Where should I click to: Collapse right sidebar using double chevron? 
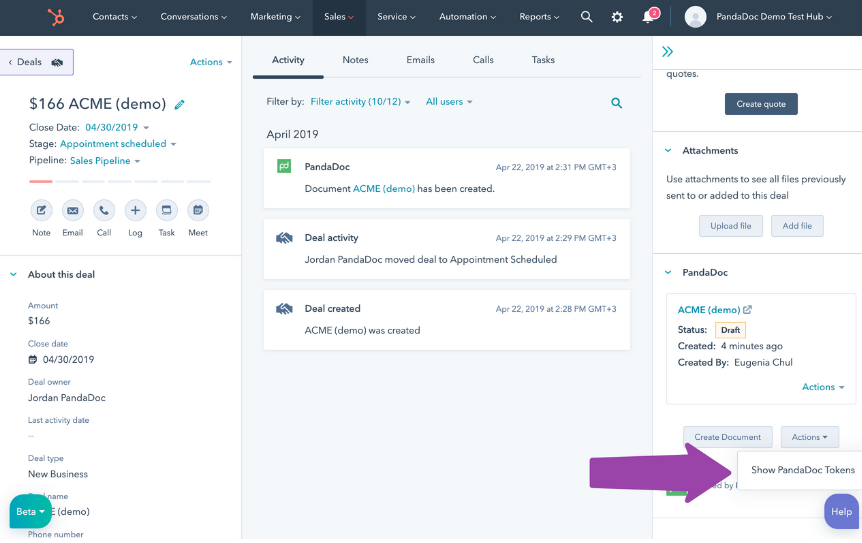(667, 52)
